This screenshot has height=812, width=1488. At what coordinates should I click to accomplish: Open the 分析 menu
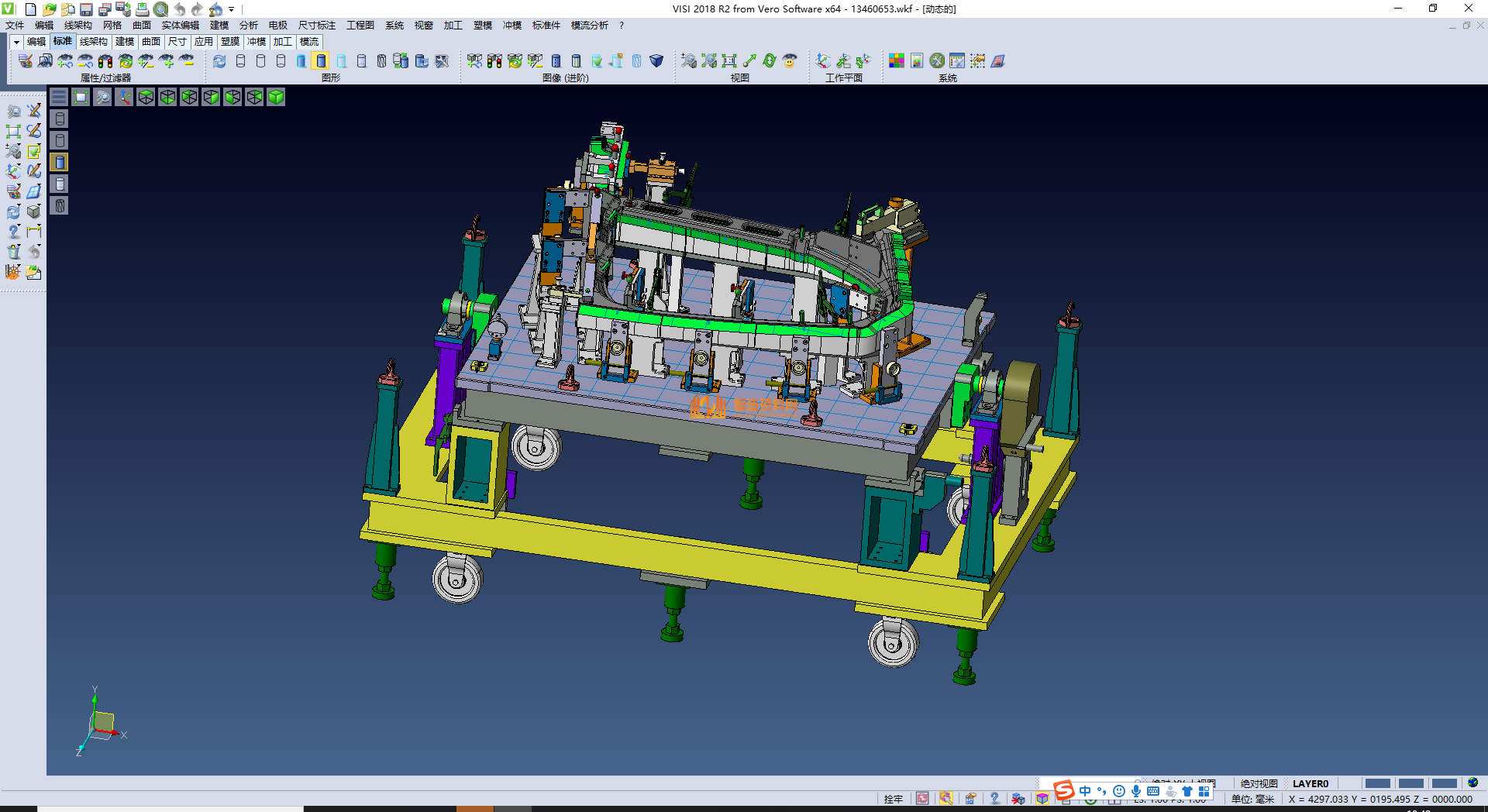pos(248,26)
